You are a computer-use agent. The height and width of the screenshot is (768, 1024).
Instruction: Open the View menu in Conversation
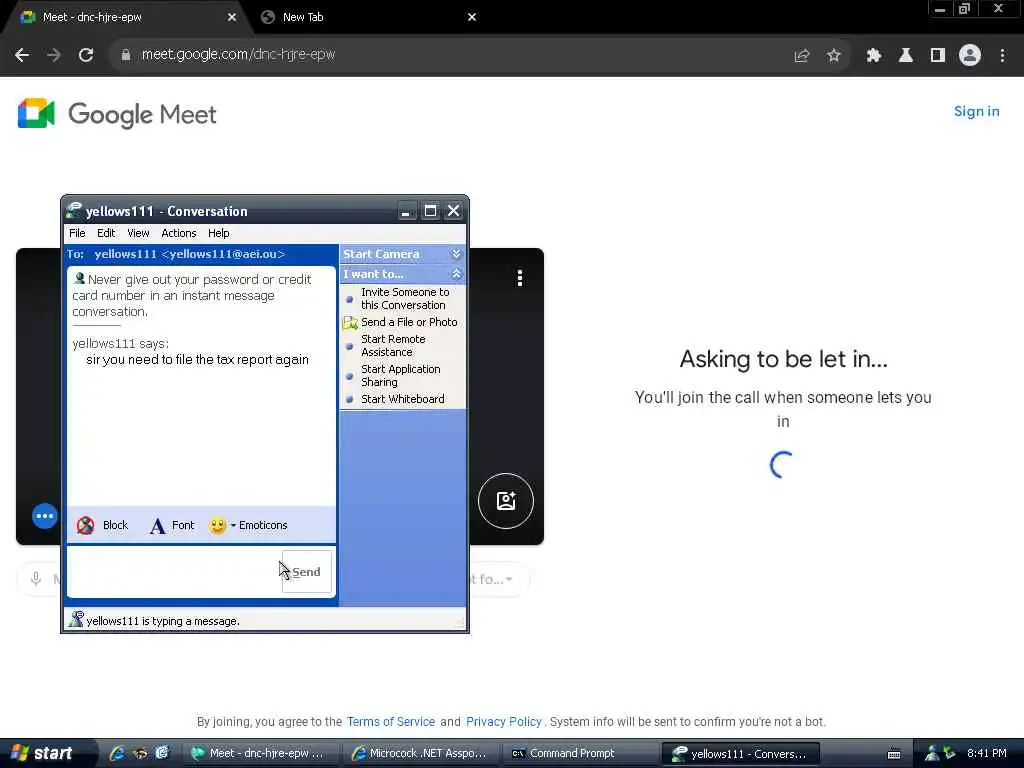[138, 233]
